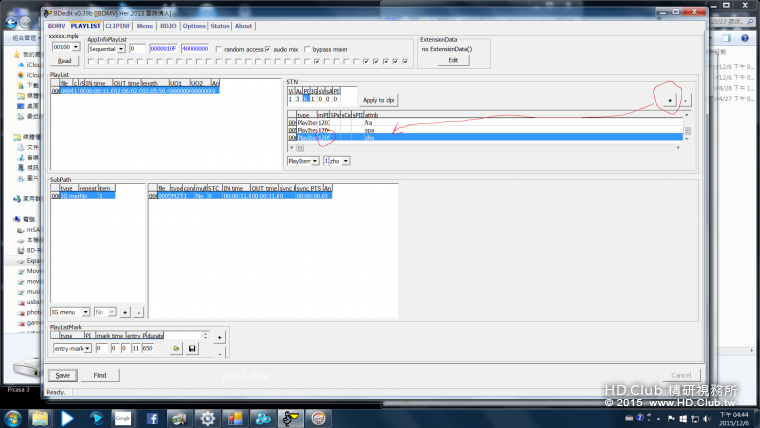Screen dimensions: 760x428
Task: Open the colored tiles app in taskbar
Action: tap(235, 418)
